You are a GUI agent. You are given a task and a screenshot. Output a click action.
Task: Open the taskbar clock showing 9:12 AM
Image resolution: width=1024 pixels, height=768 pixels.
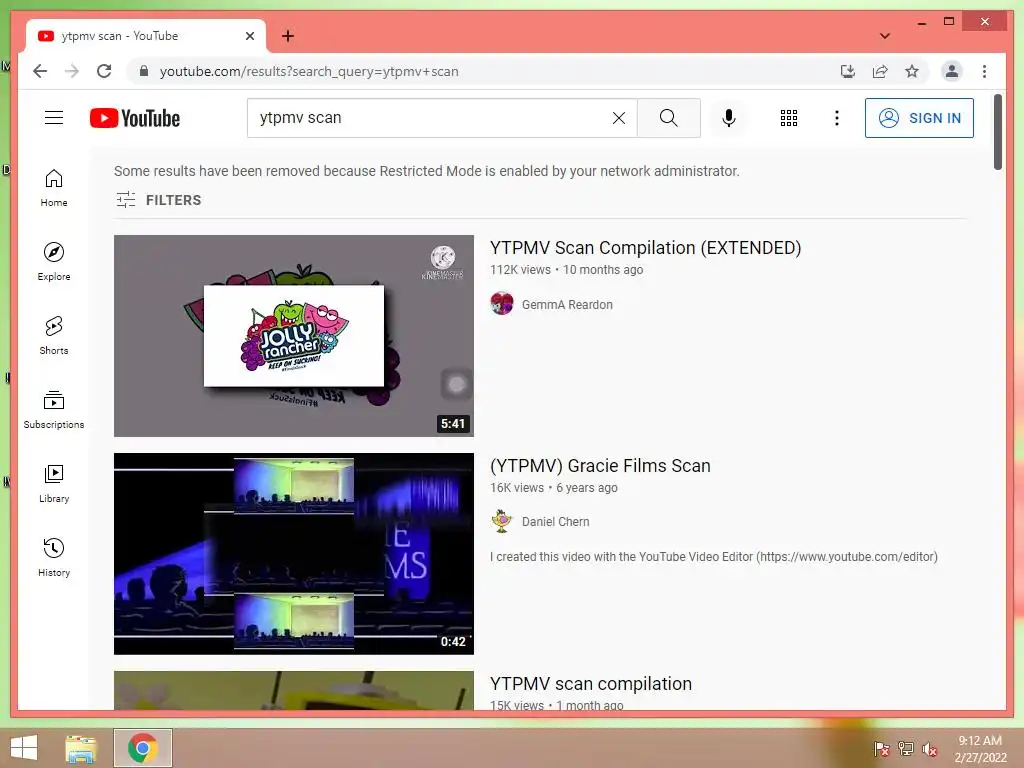(980, 748)
